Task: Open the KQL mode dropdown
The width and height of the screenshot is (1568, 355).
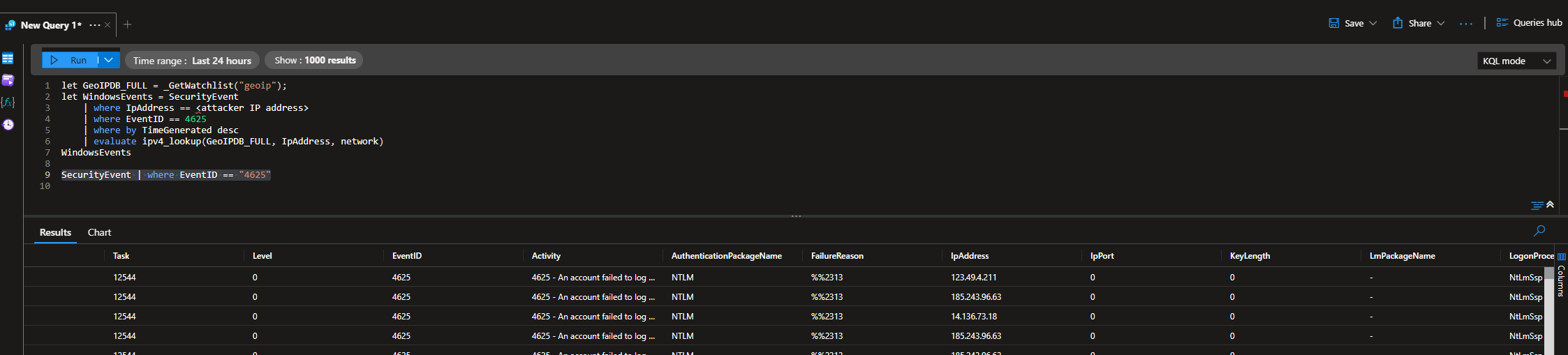Action: [1516, 61]
